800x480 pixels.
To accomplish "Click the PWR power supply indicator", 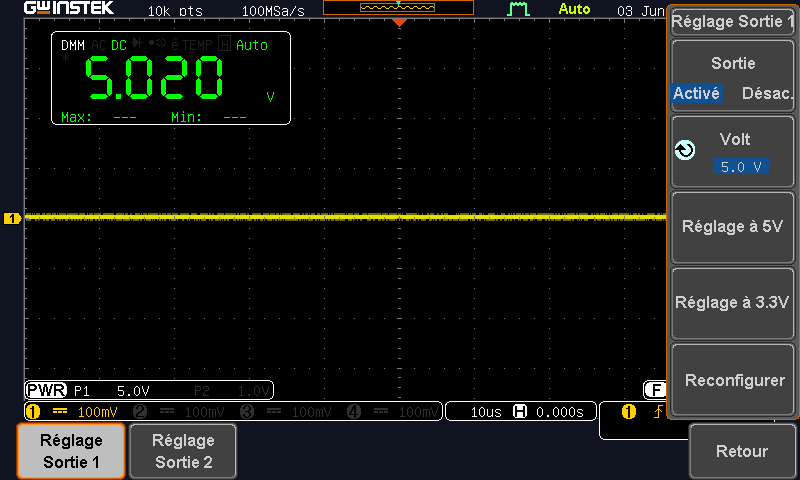I will [46, 391].
